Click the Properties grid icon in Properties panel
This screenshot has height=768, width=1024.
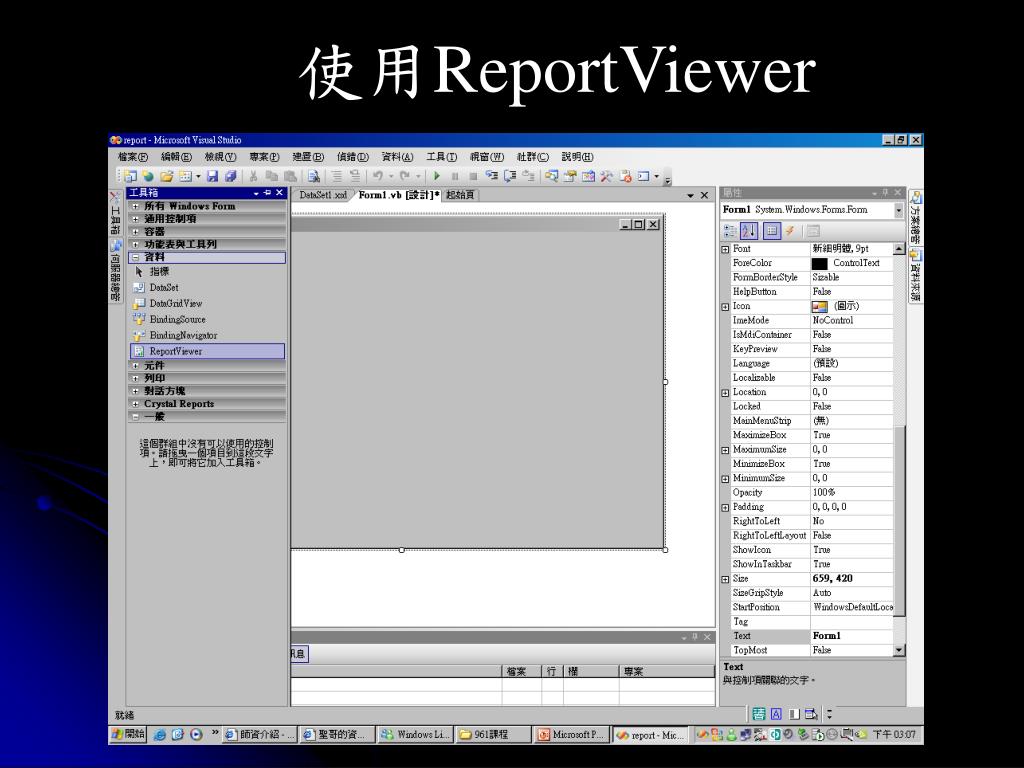pos(772,231)
